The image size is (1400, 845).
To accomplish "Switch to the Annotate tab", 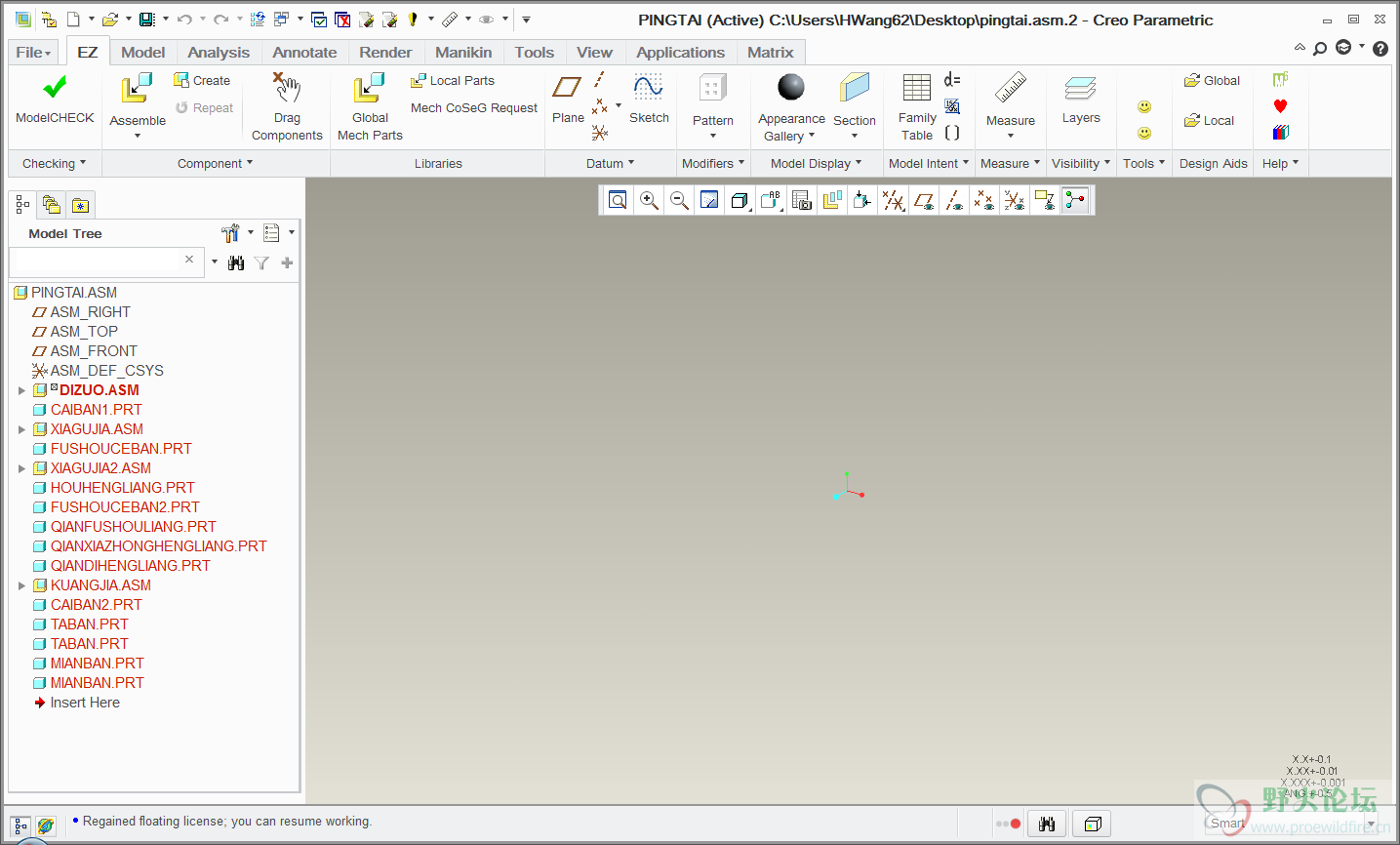I will click(304, 52).
